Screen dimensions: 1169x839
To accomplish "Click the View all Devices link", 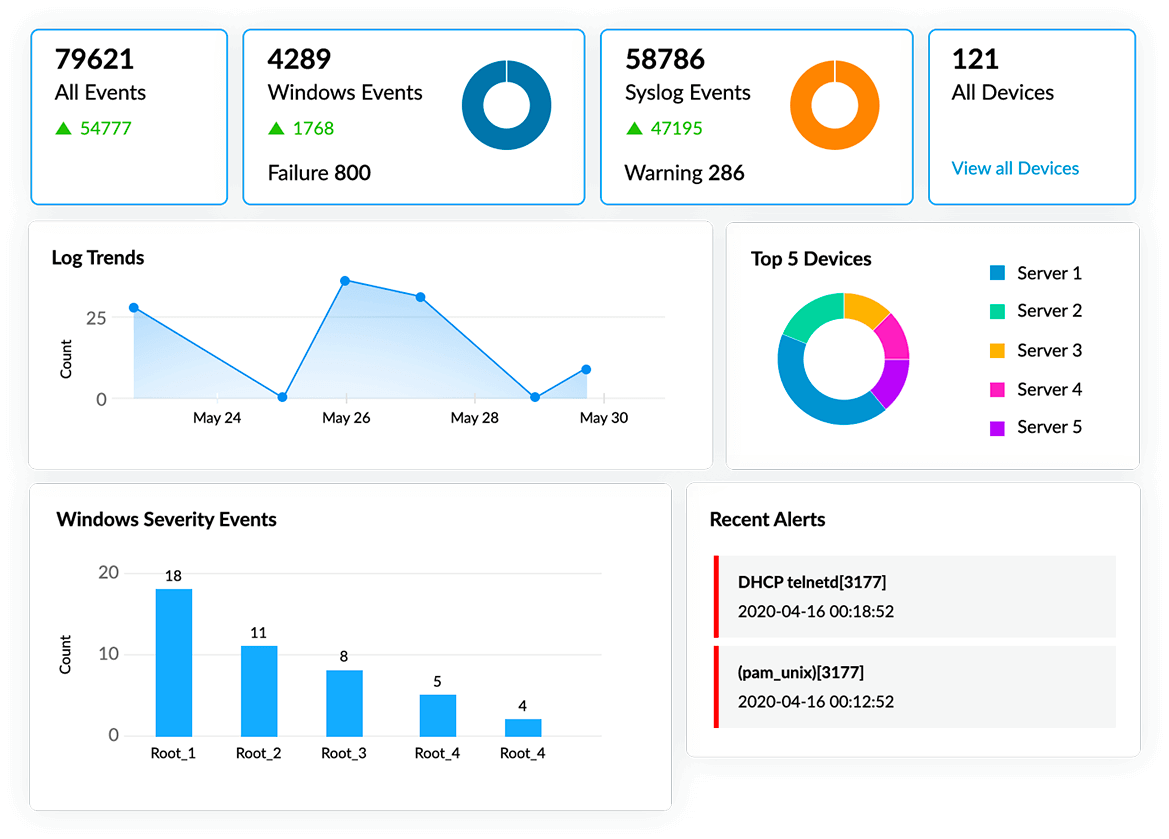I will 1015,168.
